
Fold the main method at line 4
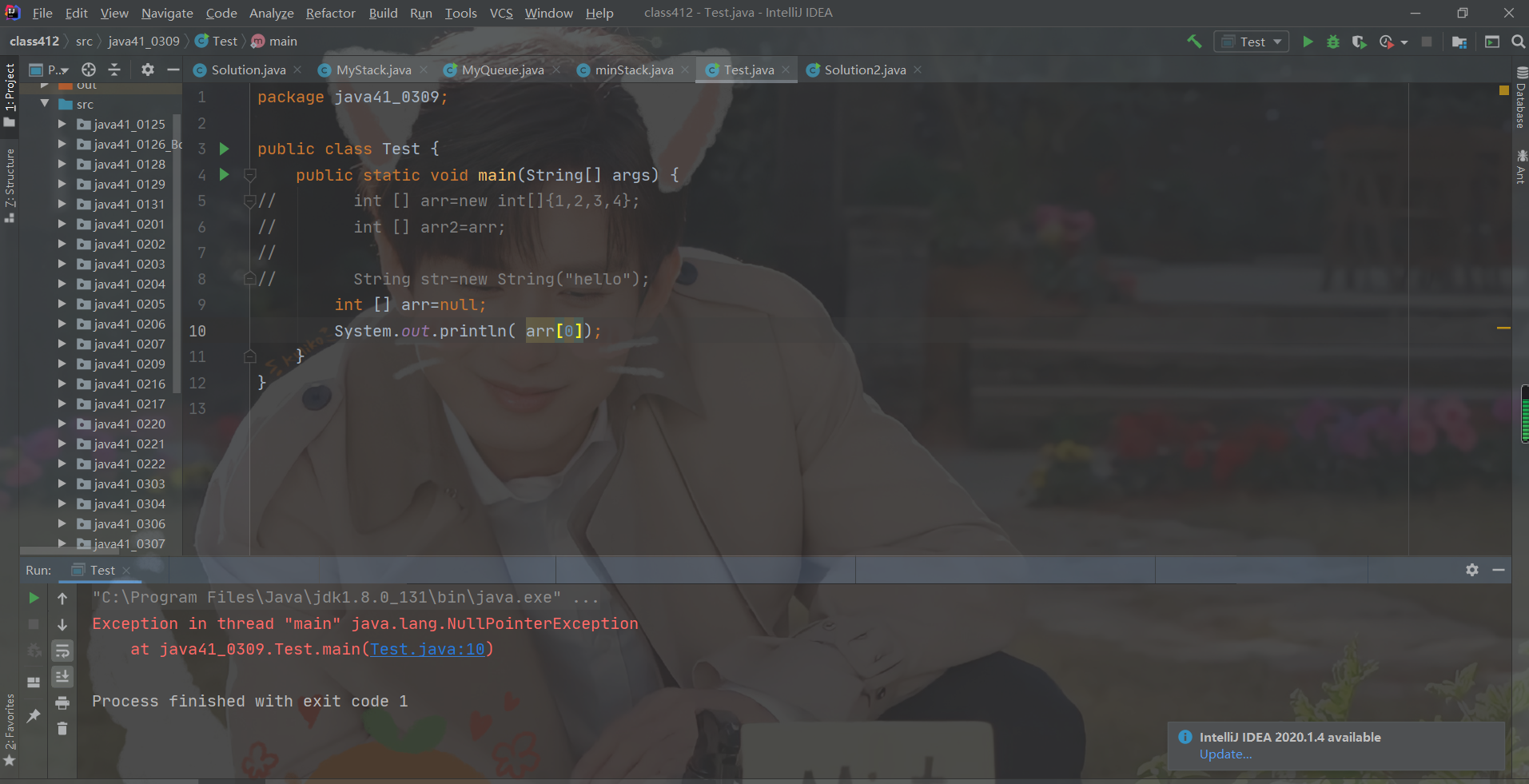249,175
